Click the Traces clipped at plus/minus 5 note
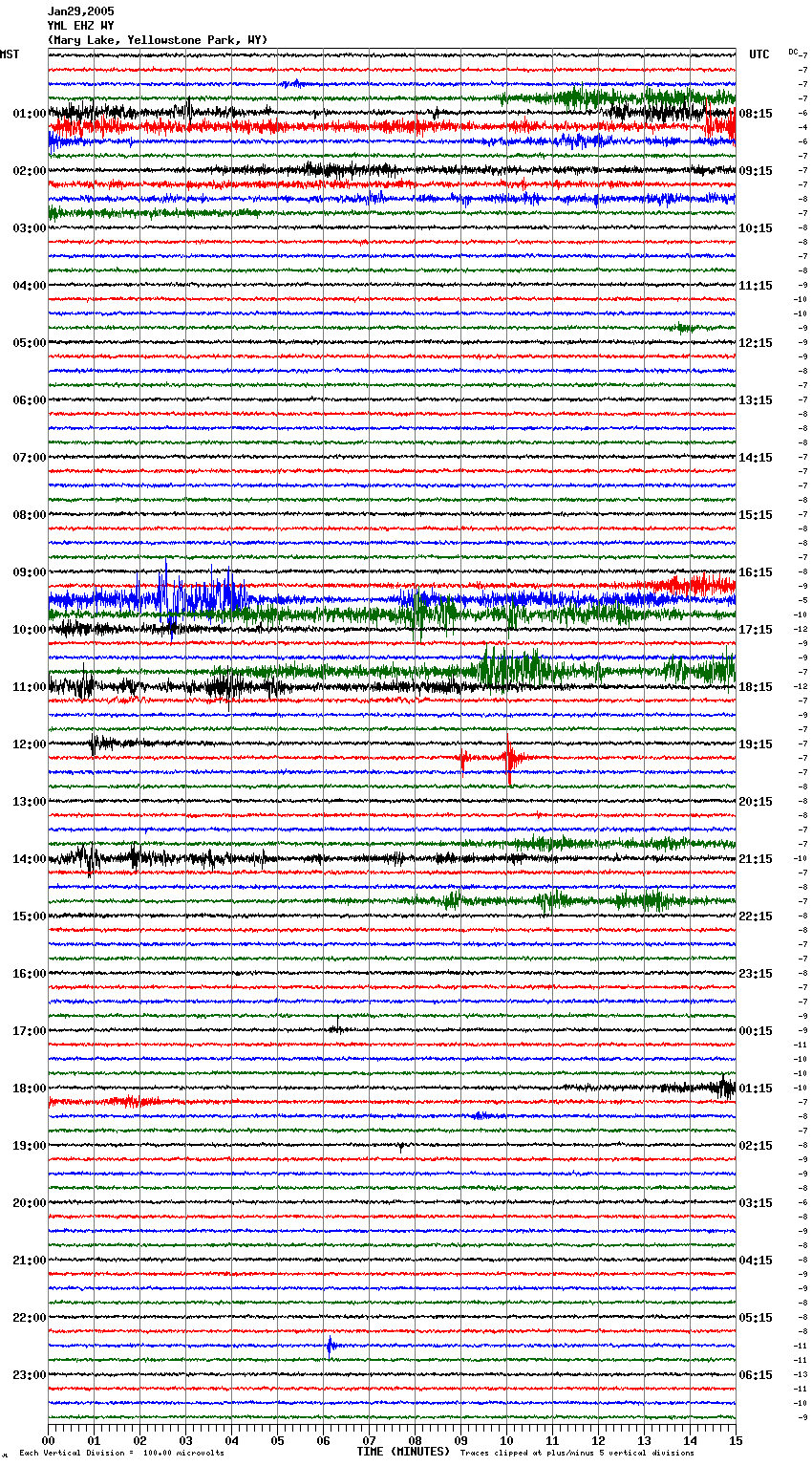The height and width of the screenshot is (1466, 812). (x=577, y=1454)
